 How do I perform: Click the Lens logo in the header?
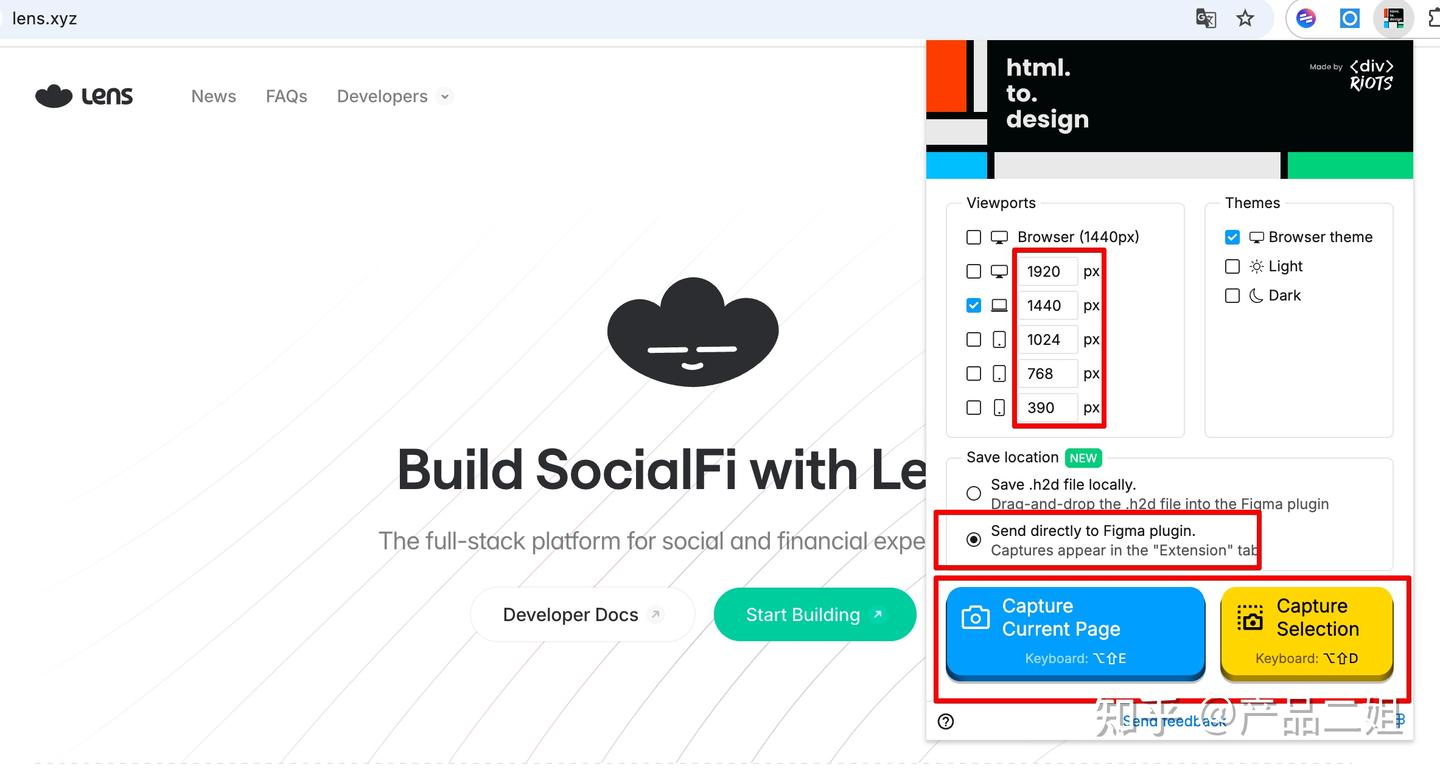(84, 96)
